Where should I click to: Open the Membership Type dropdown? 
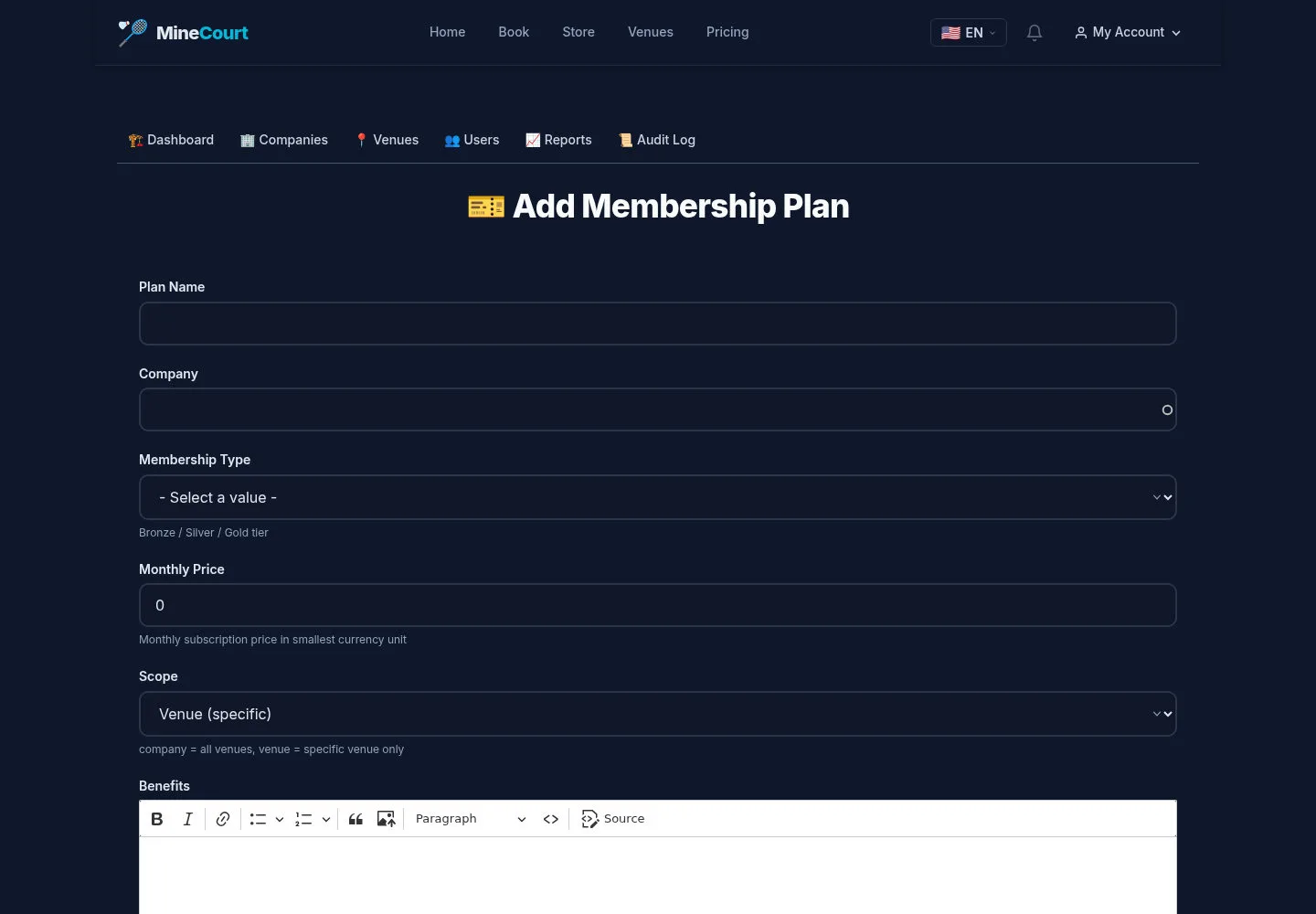tap(658, 497)
